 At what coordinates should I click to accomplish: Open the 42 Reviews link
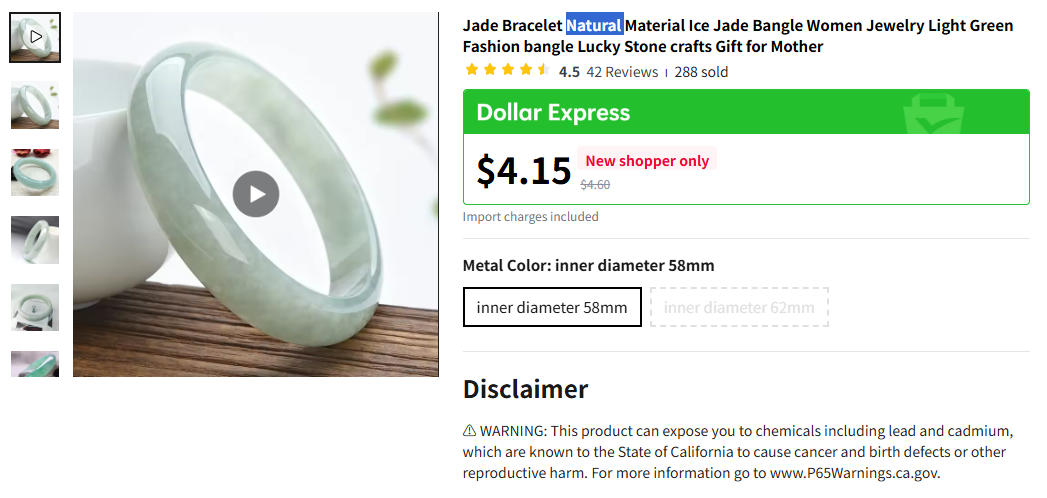tap(622, 72)
